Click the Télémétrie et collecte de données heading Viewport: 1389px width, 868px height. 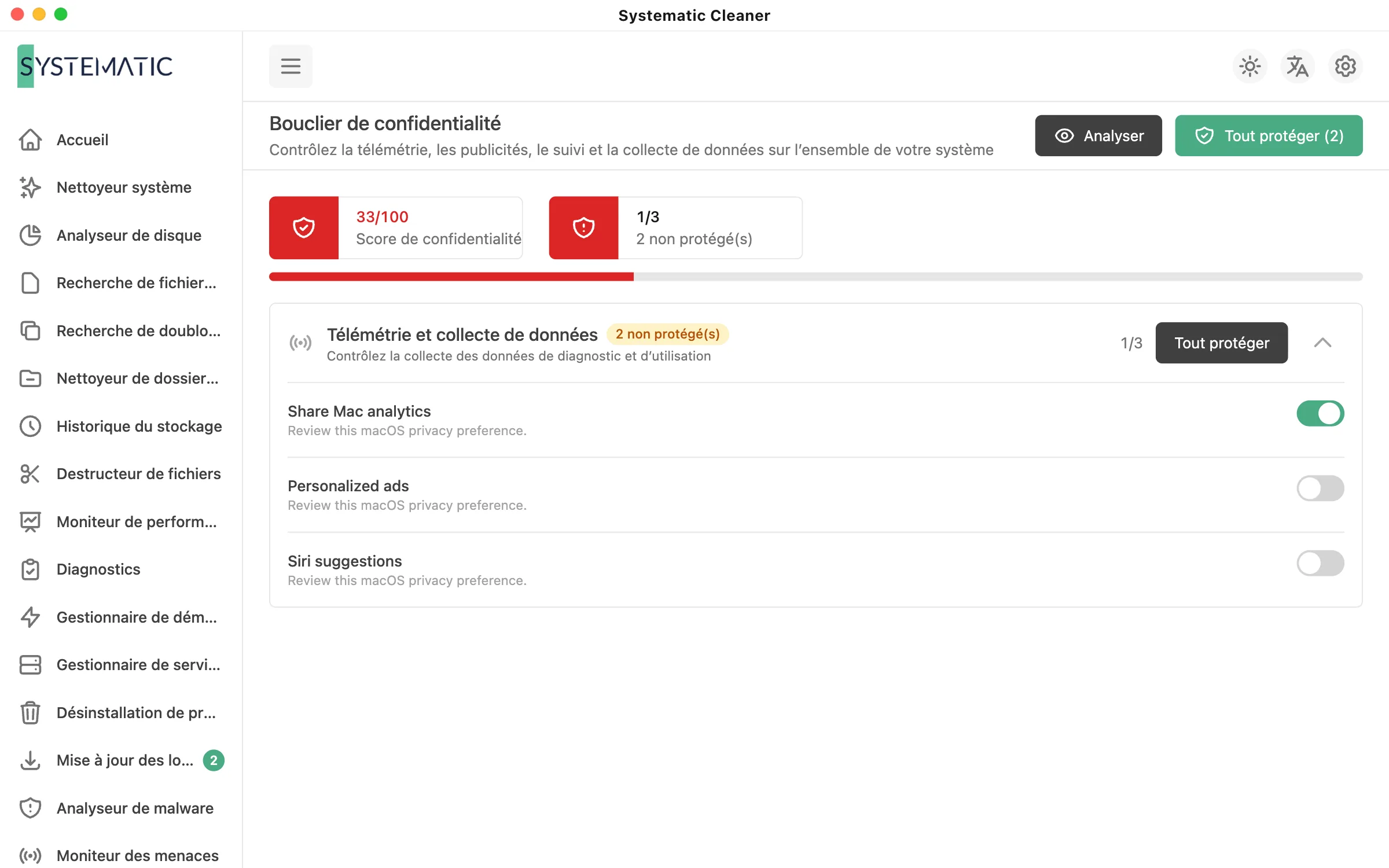[x=462, y=334]
